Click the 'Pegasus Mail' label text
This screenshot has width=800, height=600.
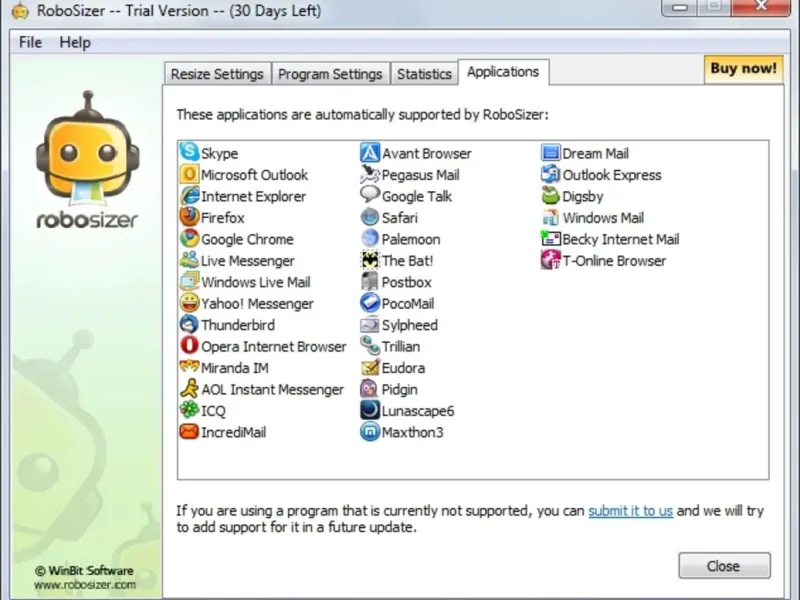[x=421, y=175]
